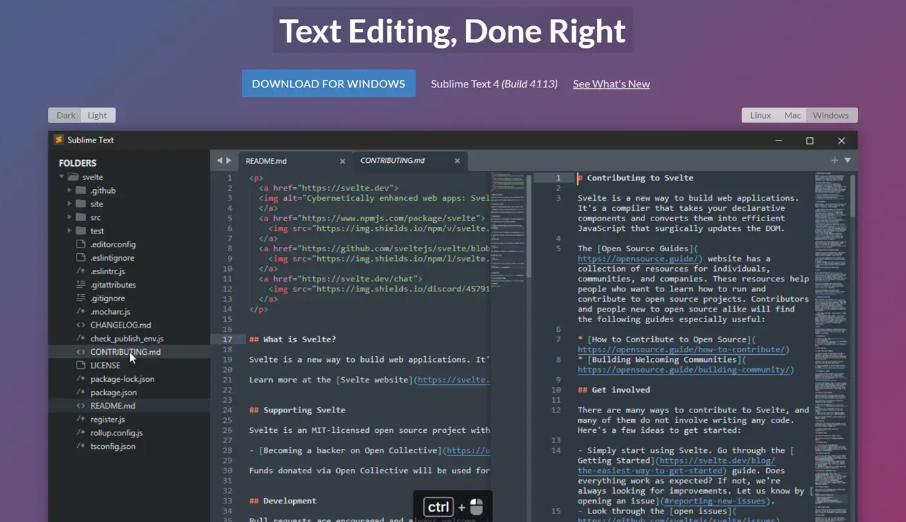Screen dimensions: 906x522
Task: Expand the test folder arrow
Action: [x=69, y=230]
